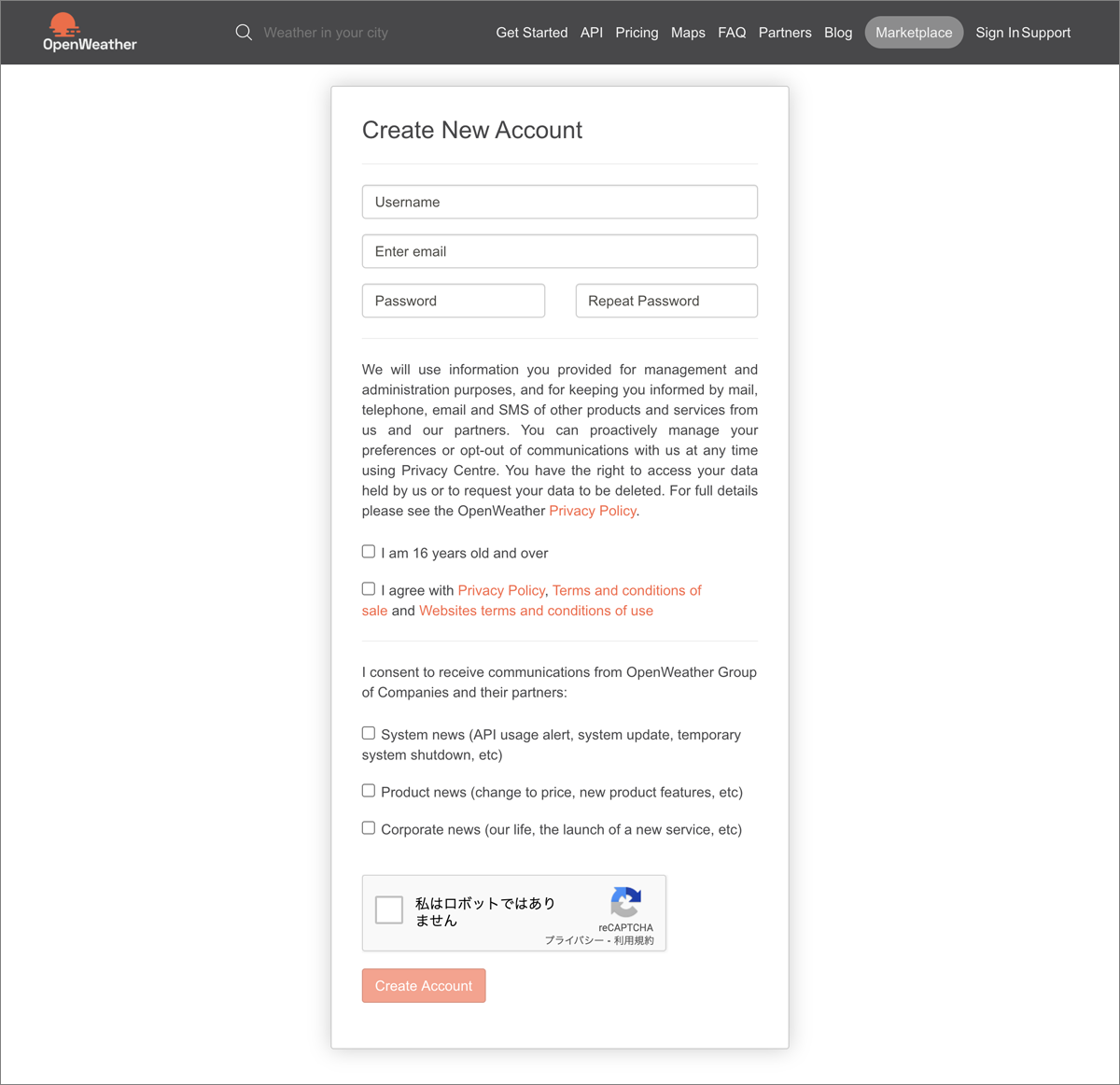The height and width of the screenshot is (1085, 1120).
Task: Enable Corporate news communications checkbox
Action: point(369,828)
